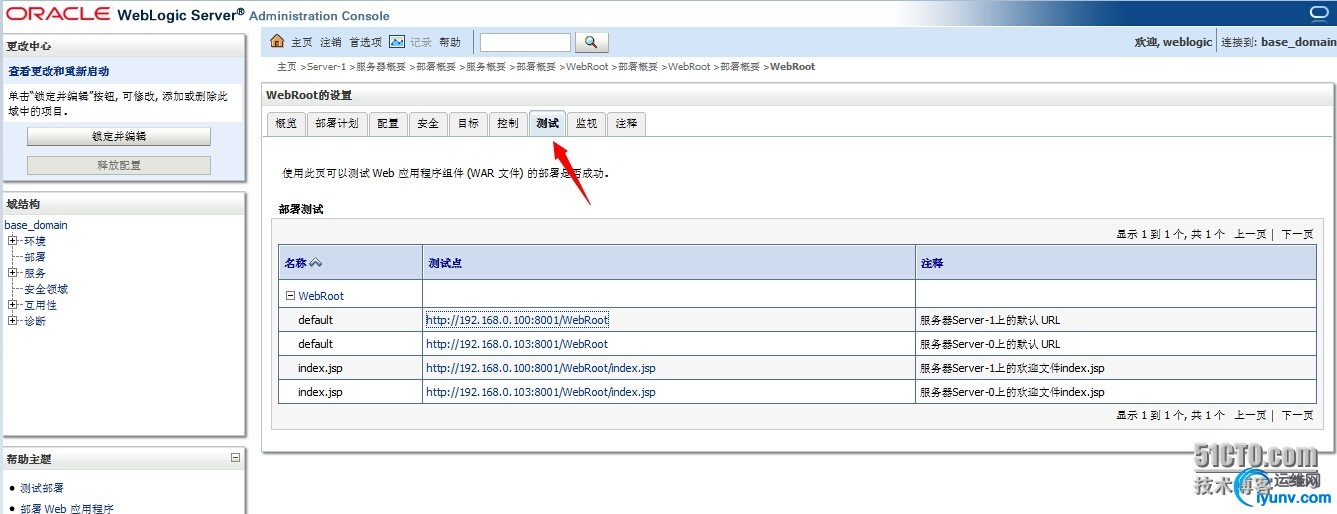1337x514 pixels.
Task: Click 主页 text in the toolbar
Action: [302, 42]
